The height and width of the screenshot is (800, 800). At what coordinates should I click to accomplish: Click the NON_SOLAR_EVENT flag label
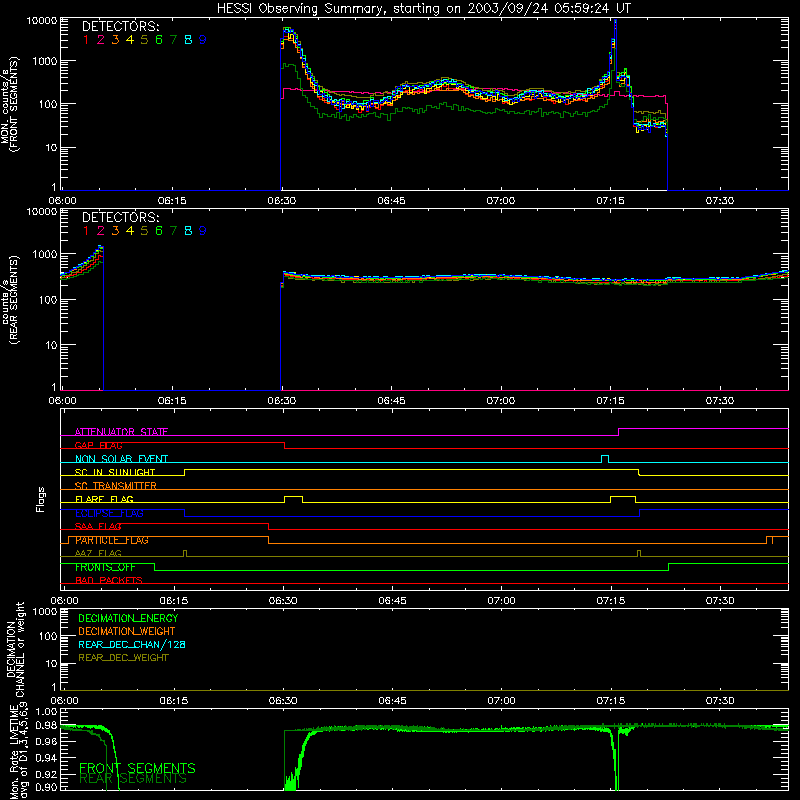(x=121, y=459)
